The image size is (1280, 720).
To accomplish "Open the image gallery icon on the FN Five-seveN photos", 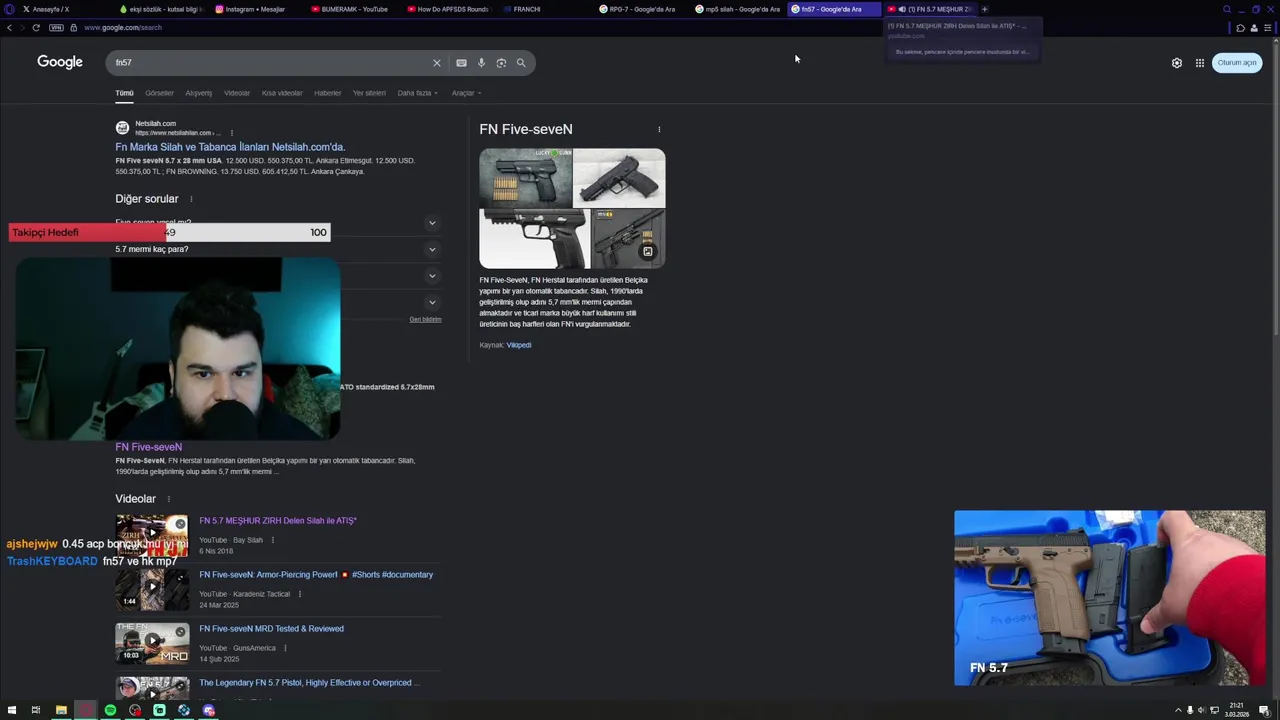I will pyautogui.click(x=647, y=252).
